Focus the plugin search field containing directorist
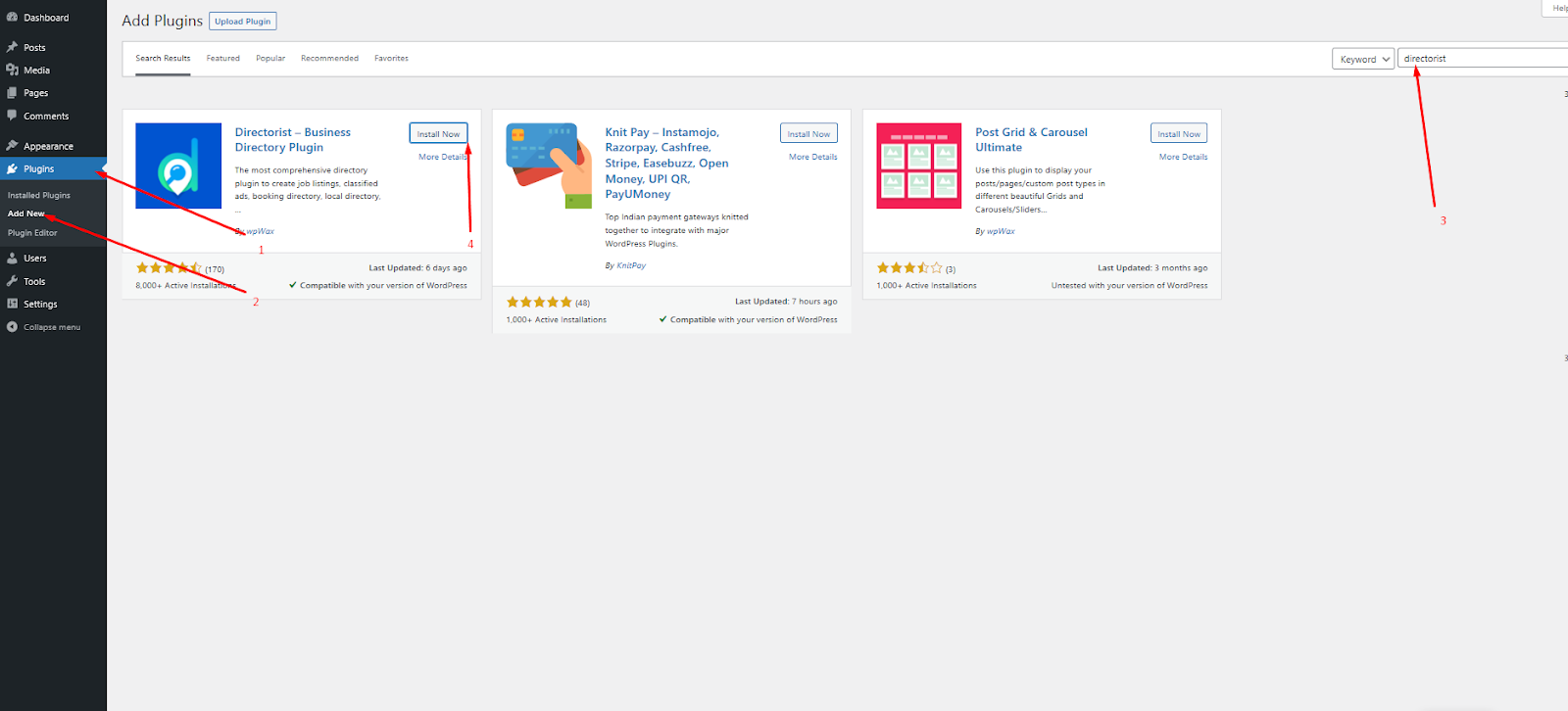1568x711 pixels. click(x=1483, y=59)
